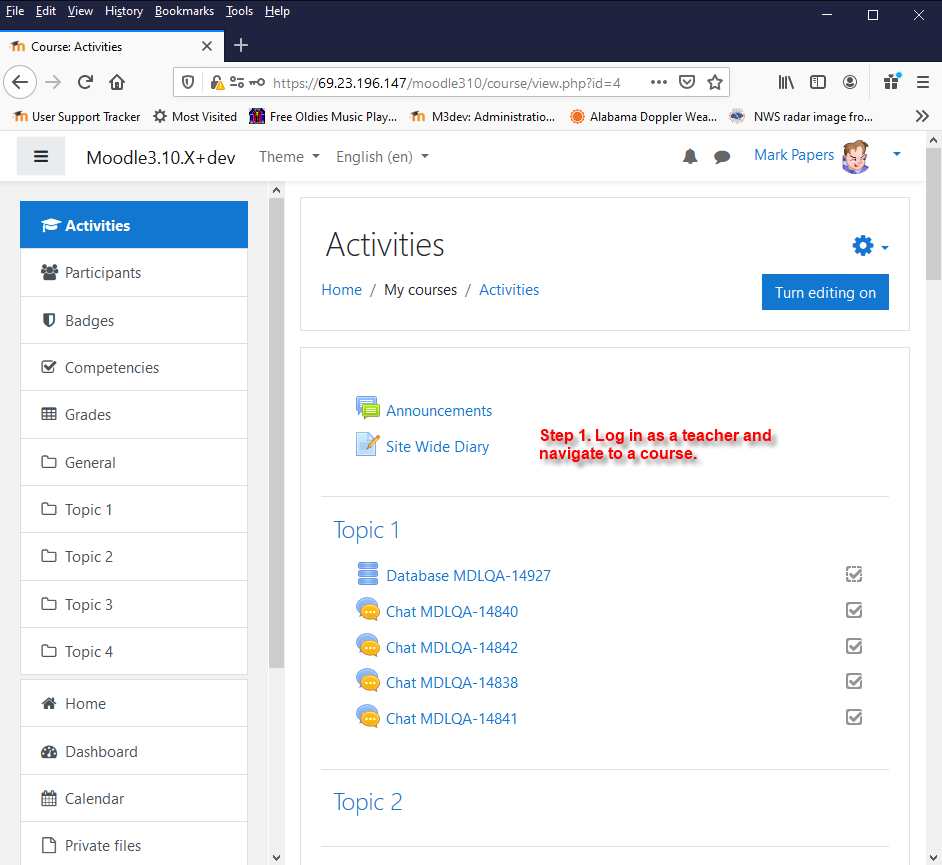Open the Firefox Library icon

786,82
